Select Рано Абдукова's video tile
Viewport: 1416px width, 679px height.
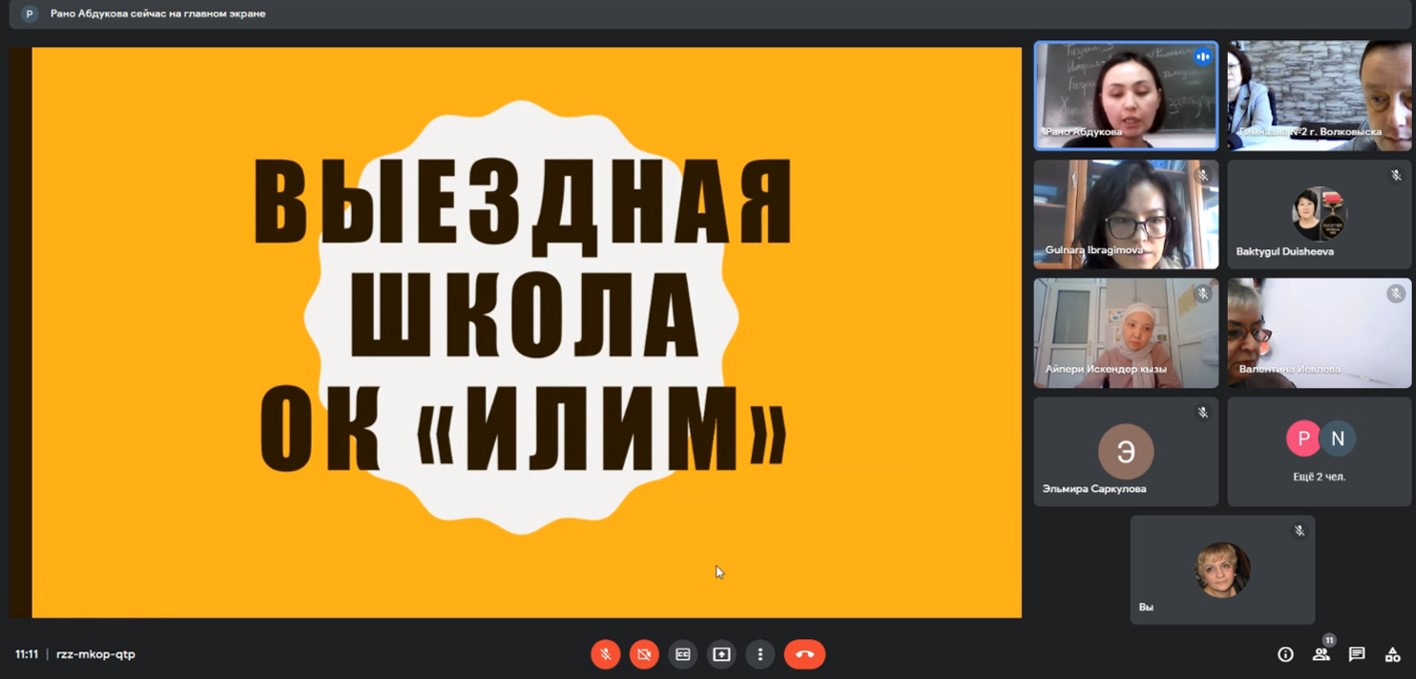point(1125,96)
